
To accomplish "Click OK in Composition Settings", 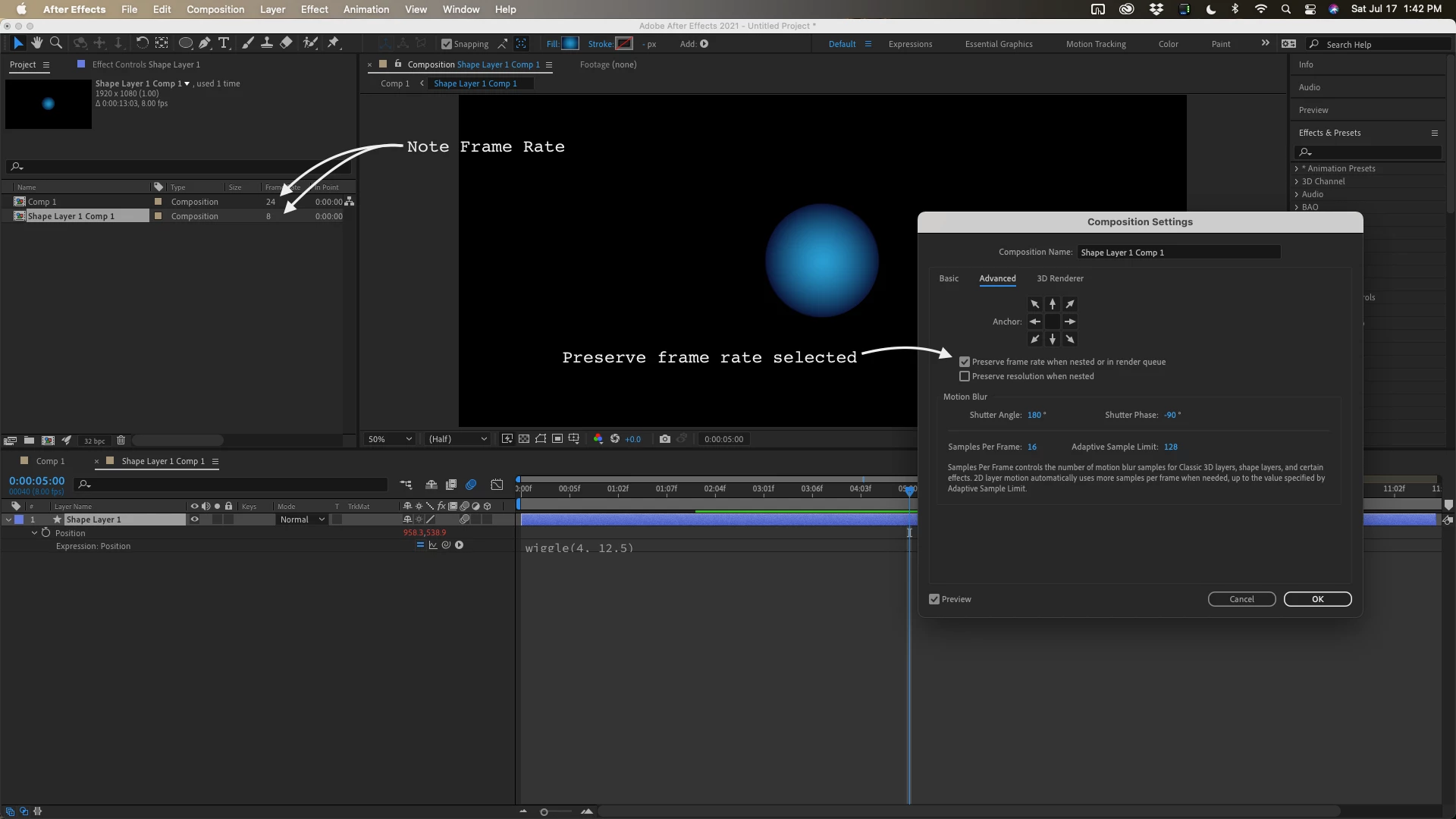I will [1317, 599].
